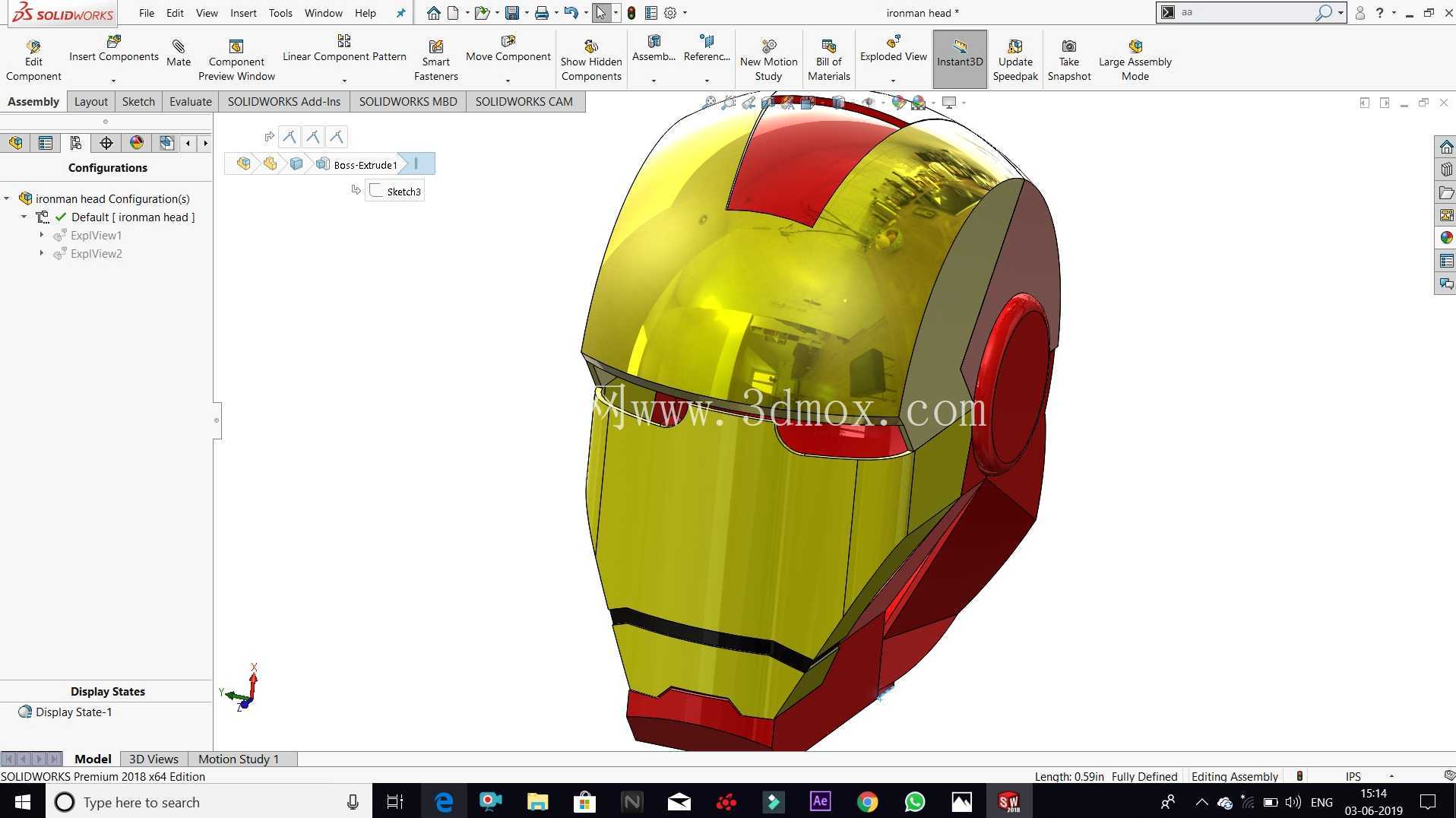
Task: Toggle Large Assembly Mode
Action: [x=1135, y=60]
